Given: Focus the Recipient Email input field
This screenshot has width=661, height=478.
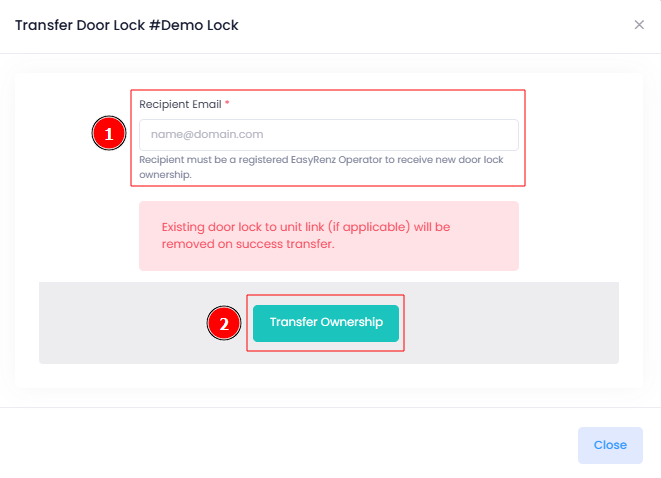Looking at the screenshot, I should click(x=329, y=135).
